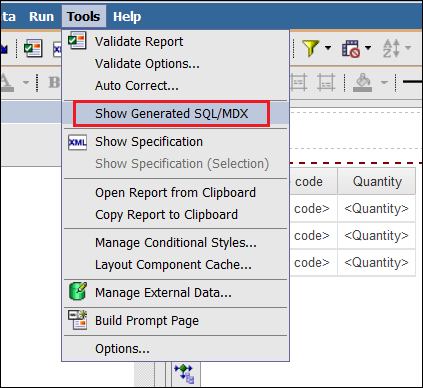Expand the Filters dropdown arrow
The width and height of the screenshot is (423, 388).
328,48
